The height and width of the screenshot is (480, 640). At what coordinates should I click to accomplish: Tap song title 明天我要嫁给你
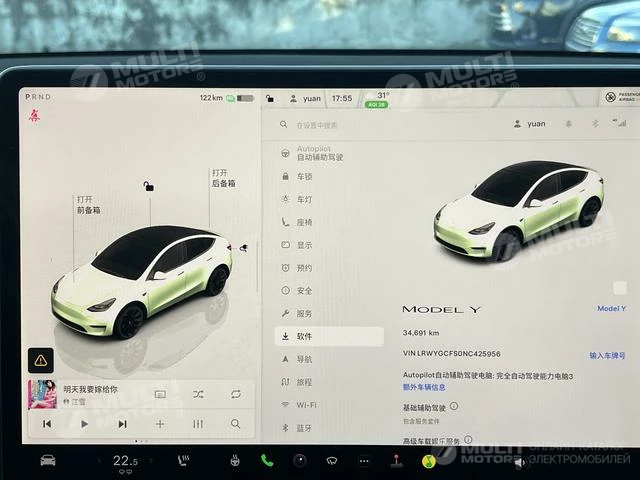90,389
